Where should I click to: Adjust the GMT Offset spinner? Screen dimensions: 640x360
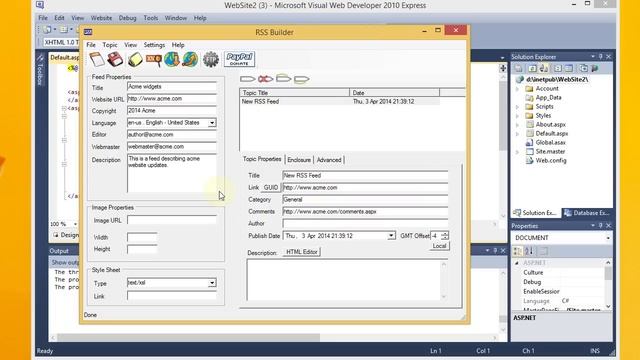444,236
